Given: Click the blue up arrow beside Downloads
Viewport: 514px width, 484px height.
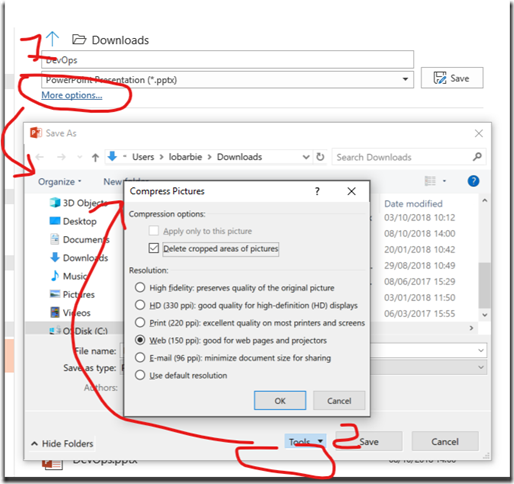Looking at the screenshot, I should point(52,39).
